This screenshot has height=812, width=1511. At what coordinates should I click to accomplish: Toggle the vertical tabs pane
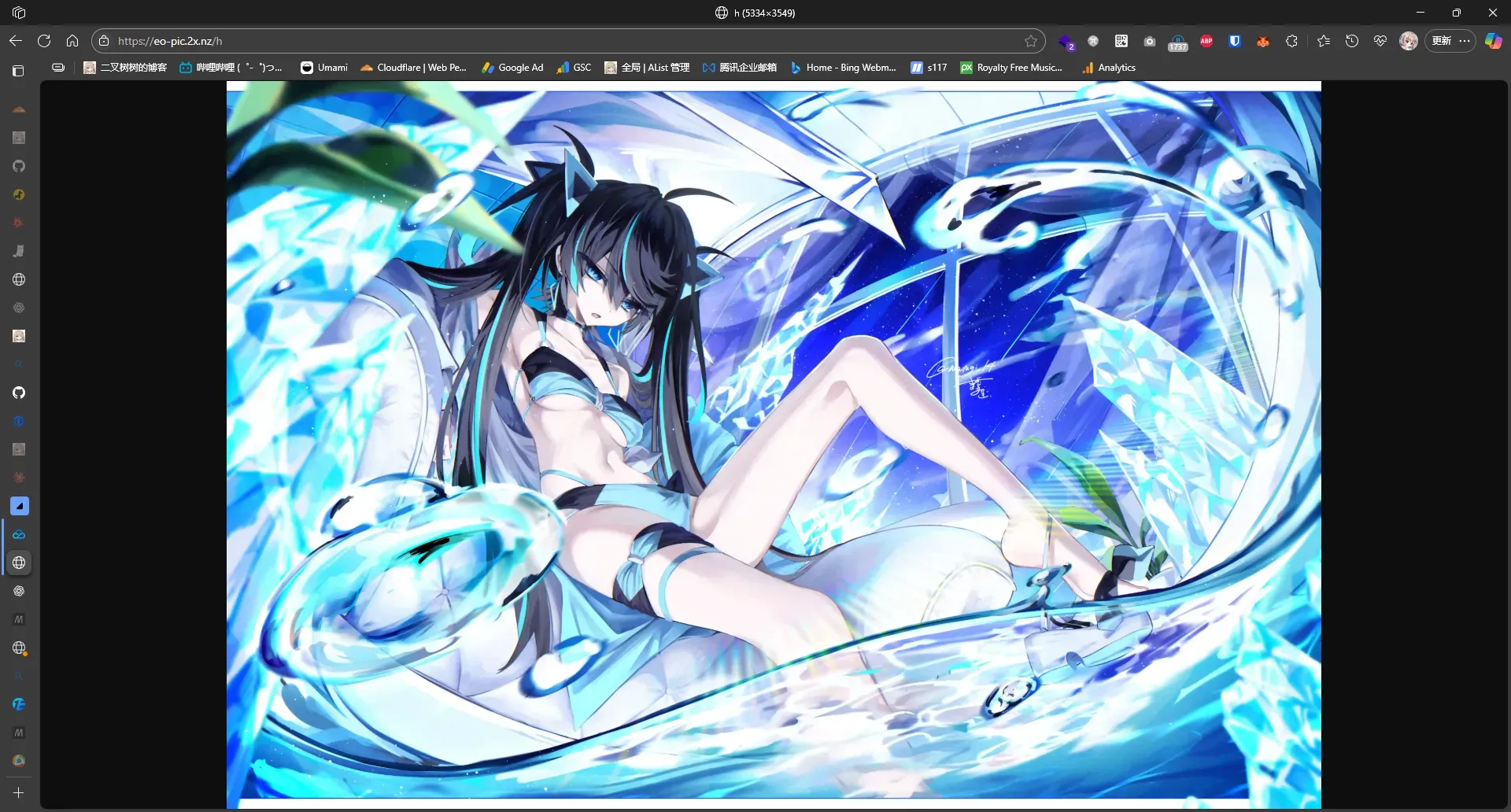coord(18,71)
